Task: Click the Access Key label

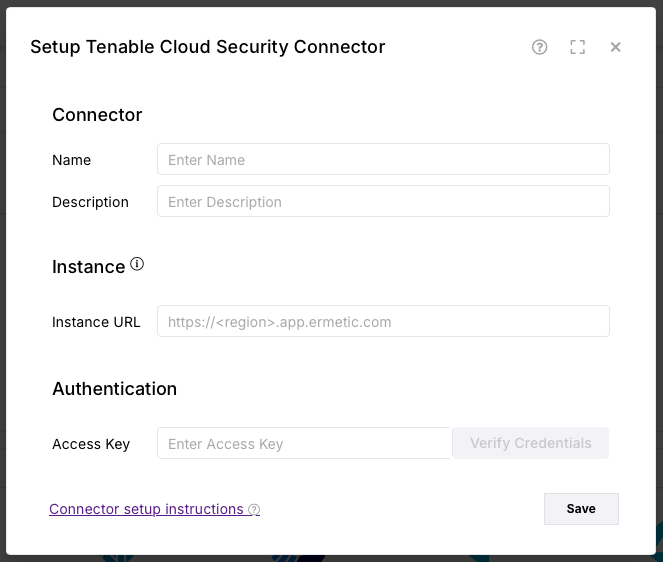Action: pos(91,444)
